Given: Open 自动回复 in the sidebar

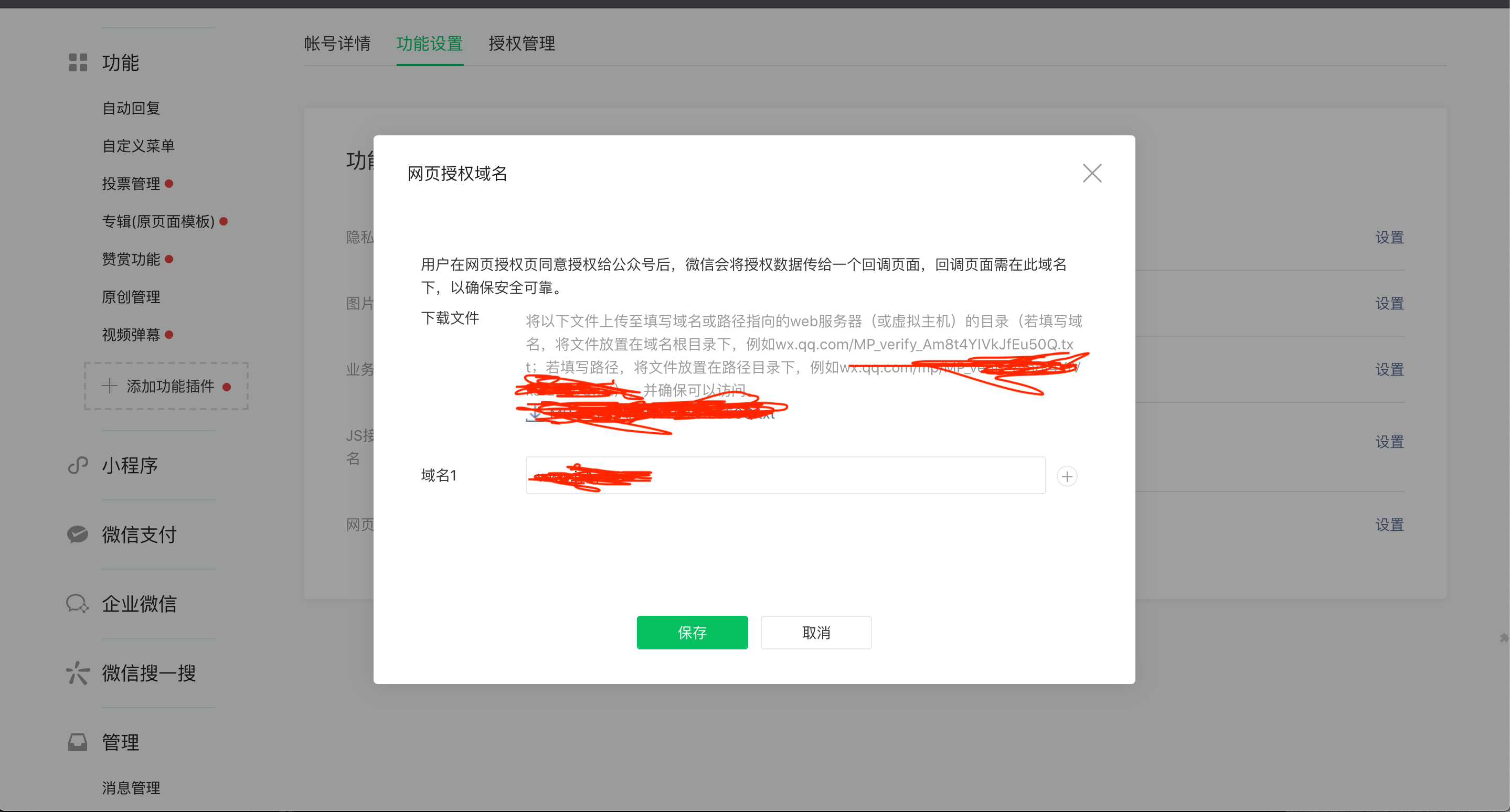Looking at the screenshot, I should click(x=131, y=109).
